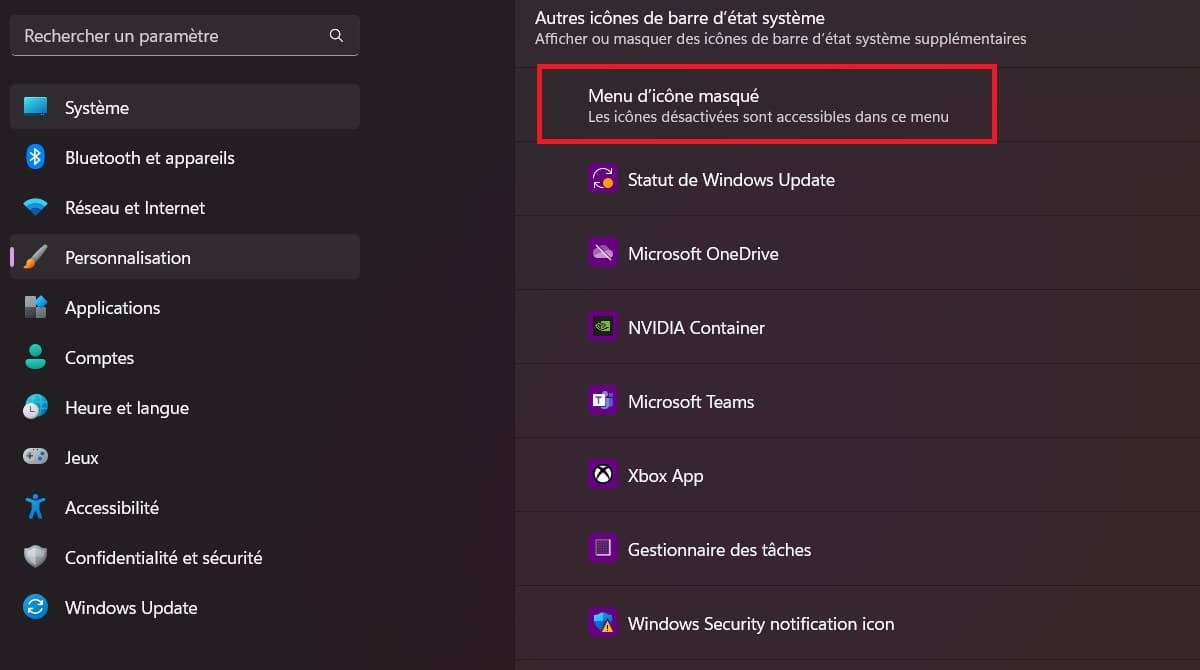Open the Applications settings
Screen dimensions: 1200x670
(x=185, y=307)
